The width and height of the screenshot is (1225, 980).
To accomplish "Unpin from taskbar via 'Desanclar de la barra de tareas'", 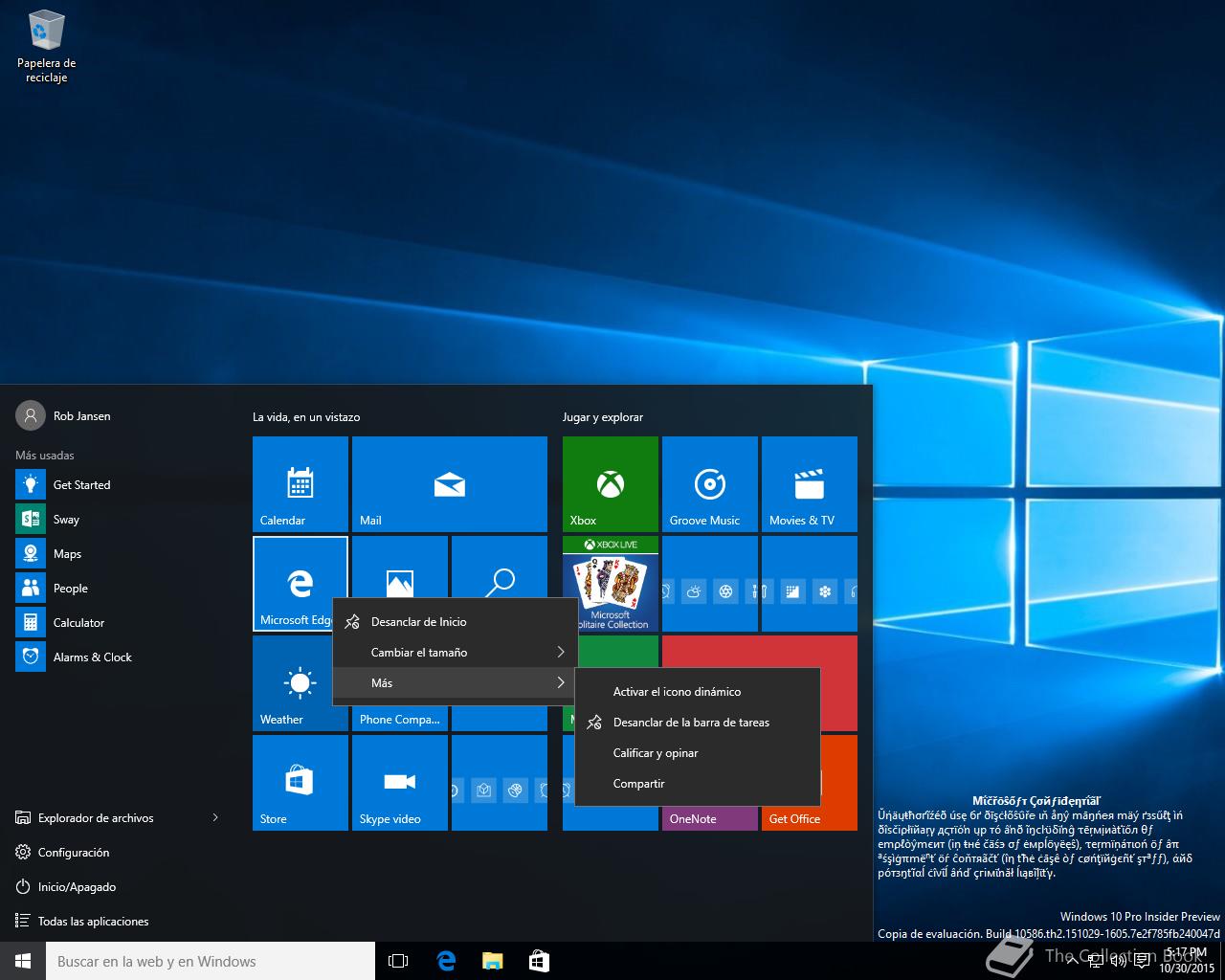I will [691, 723].
